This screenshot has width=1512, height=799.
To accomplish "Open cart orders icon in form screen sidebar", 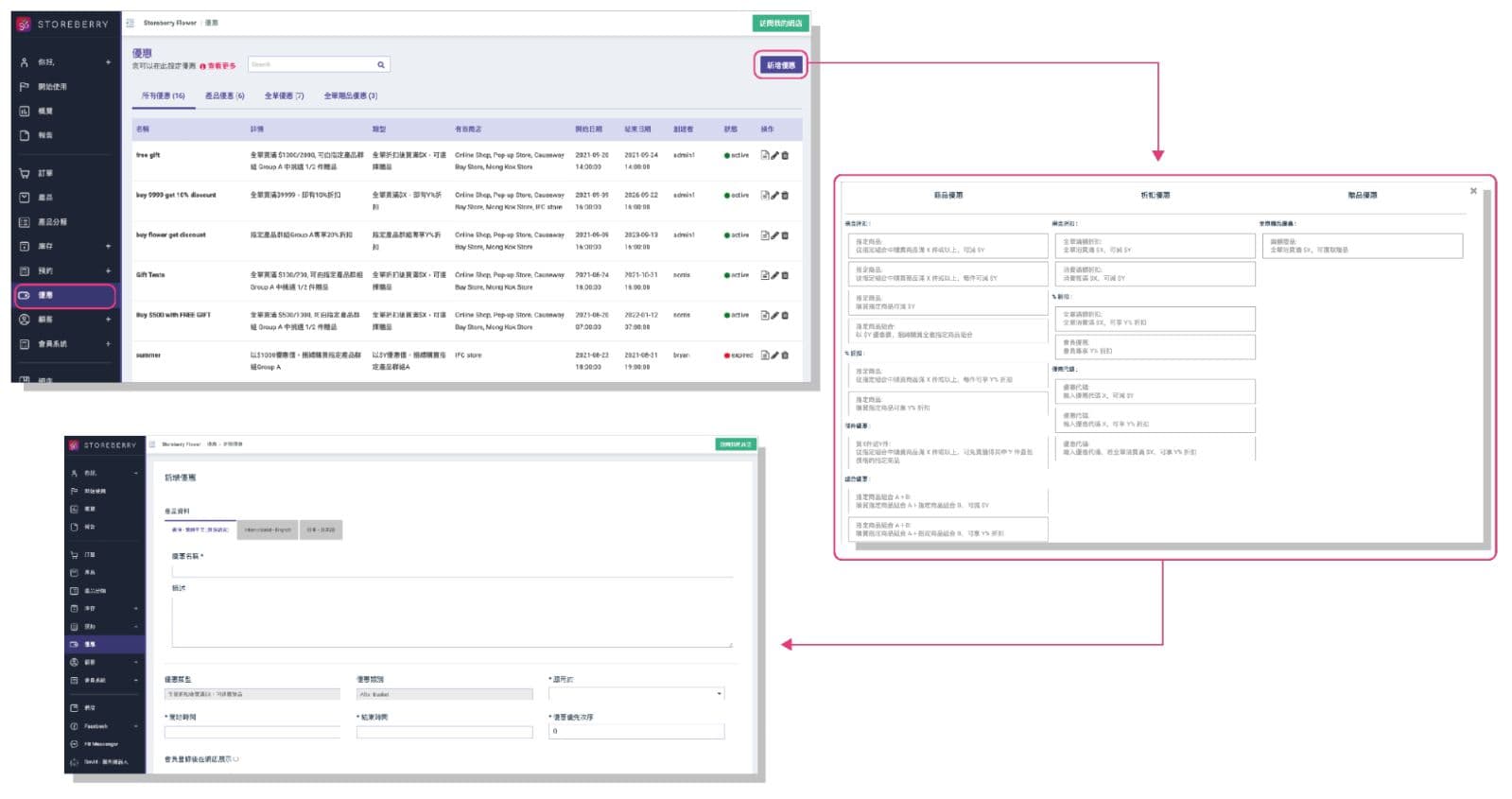I will tap(74, 554).
